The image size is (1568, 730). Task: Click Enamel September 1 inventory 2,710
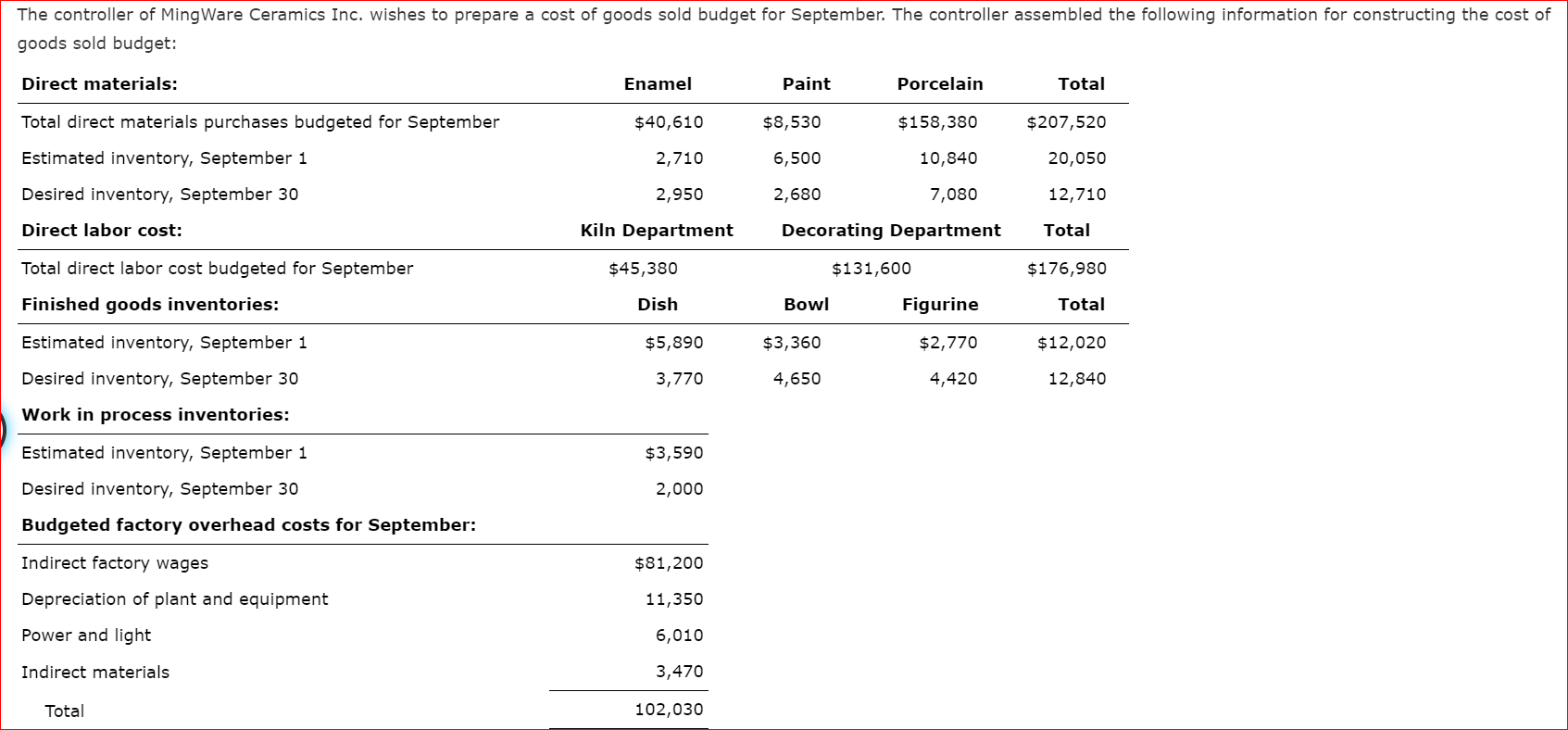pyautogui.click(x=680, y=158)
